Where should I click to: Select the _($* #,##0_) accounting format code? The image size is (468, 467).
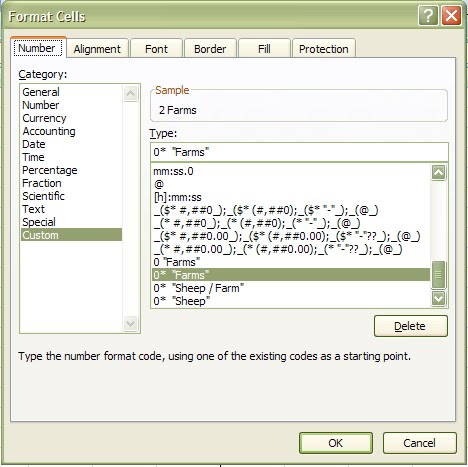tap(291, 210)
